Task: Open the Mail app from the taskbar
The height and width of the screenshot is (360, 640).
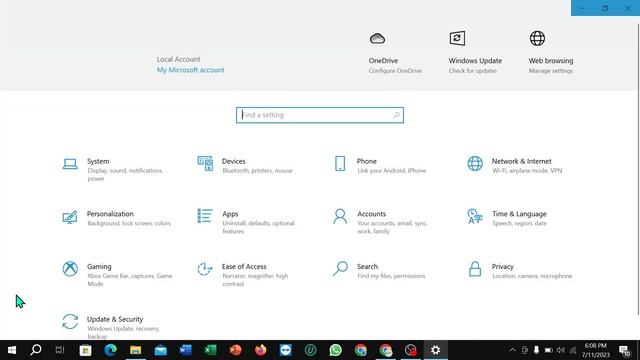Action: (161, 350)
